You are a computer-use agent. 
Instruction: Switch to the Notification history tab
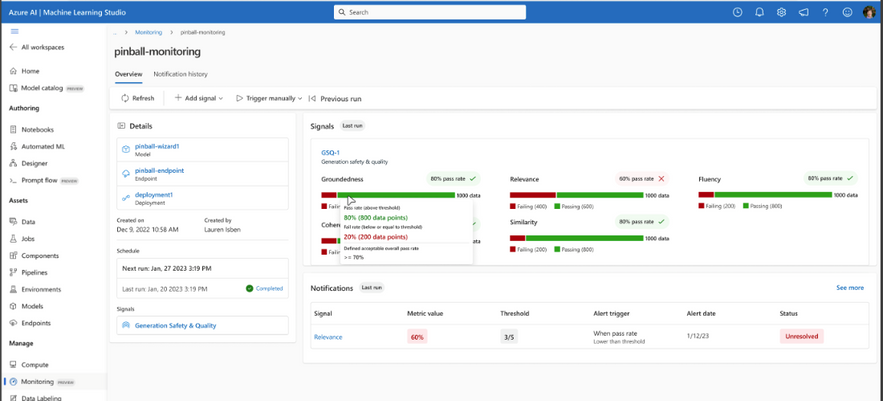[x=180, y=74]
